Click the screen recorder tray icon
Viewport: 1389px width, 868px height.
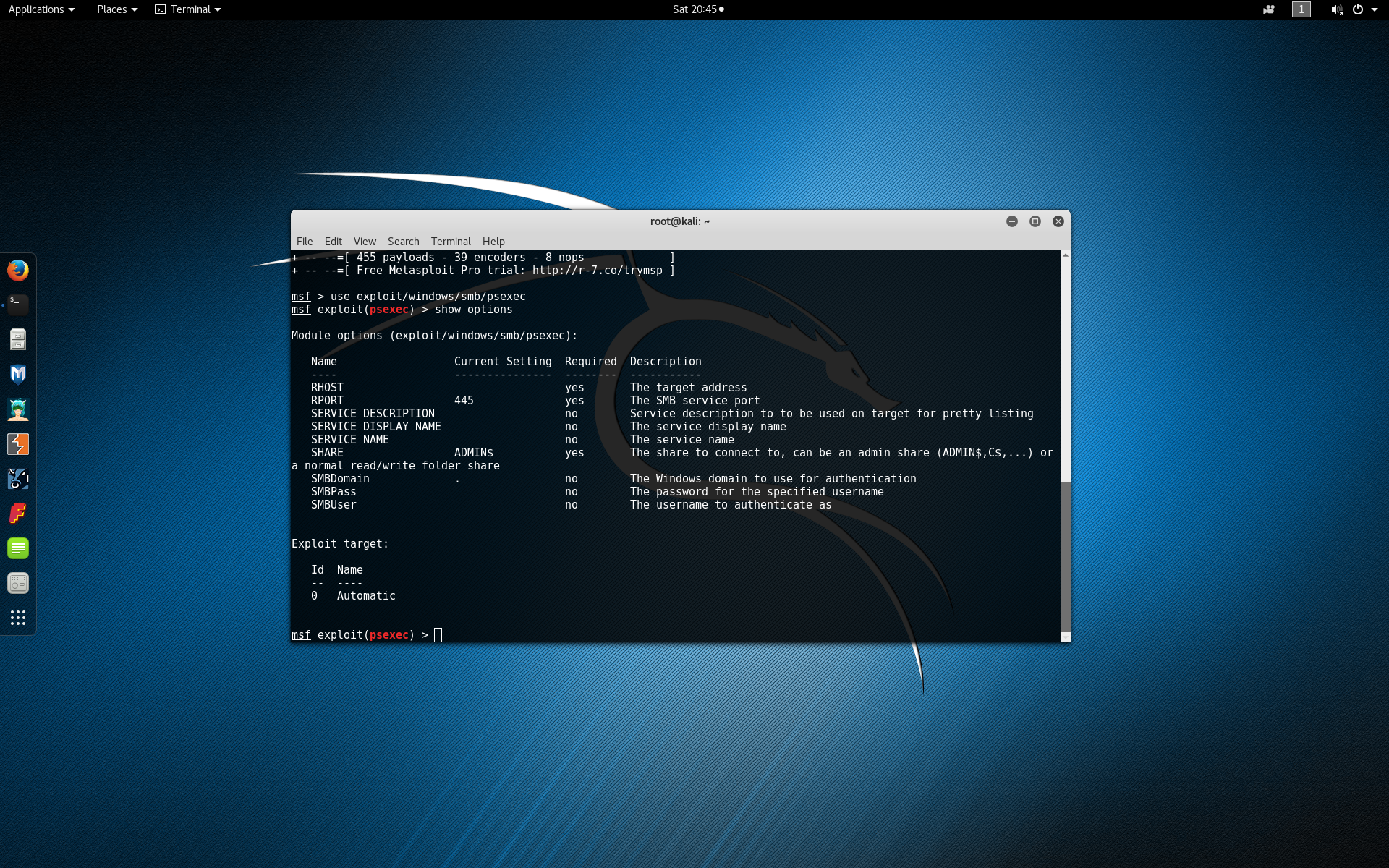click(1269, 9)
